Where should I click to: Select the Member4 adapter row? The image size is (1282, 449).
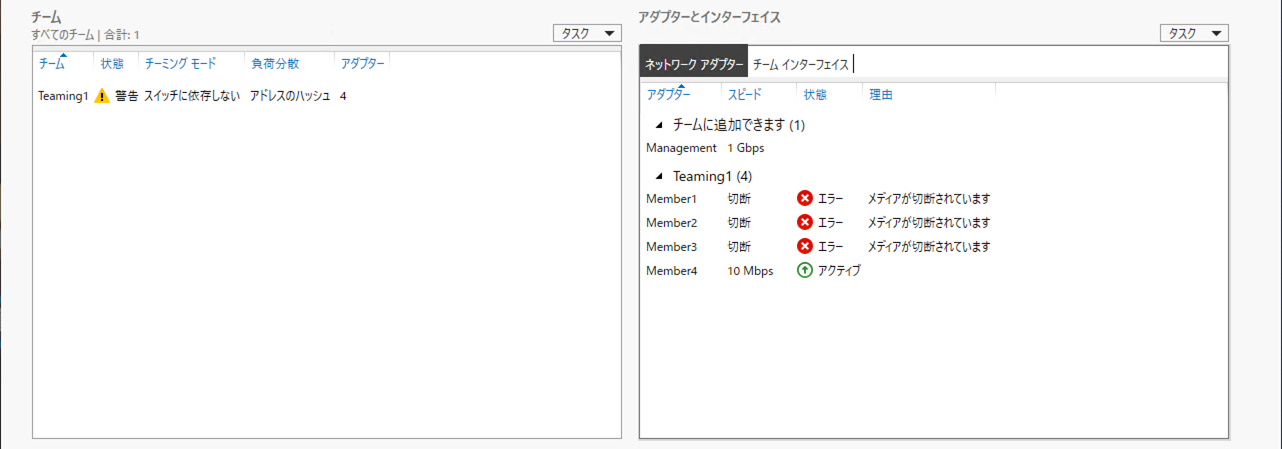pyautogui.click(x=933, y=270)
